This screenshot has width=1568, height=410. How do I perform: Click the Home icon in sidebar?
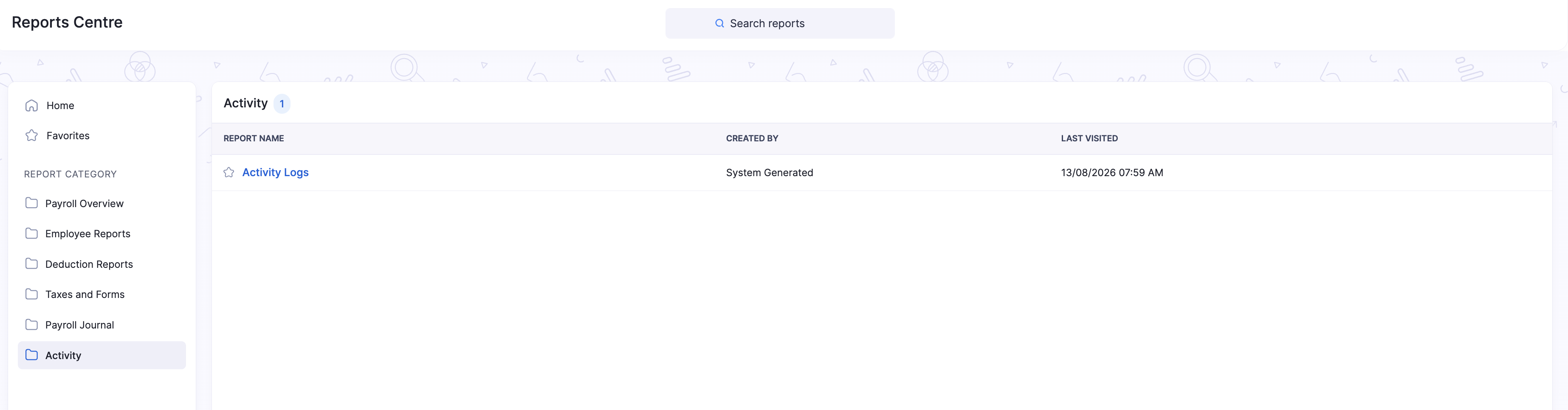32,105
